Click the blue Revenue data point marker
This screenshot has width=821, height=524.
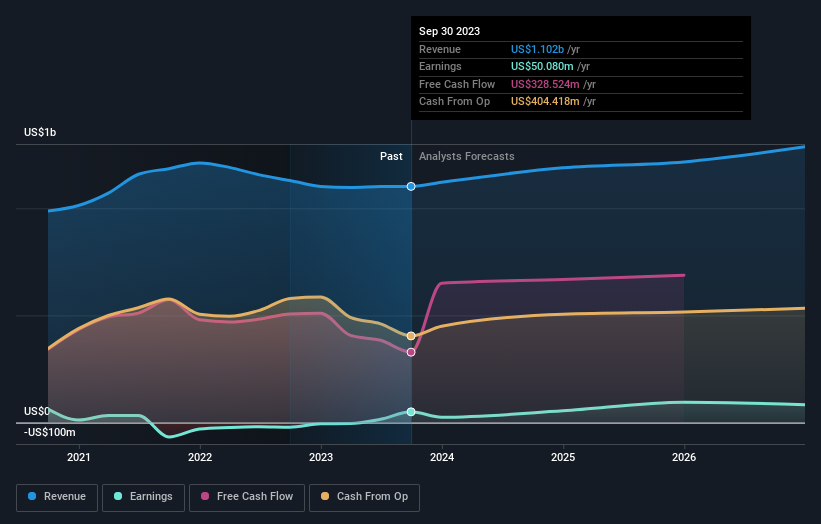(411, 186)
